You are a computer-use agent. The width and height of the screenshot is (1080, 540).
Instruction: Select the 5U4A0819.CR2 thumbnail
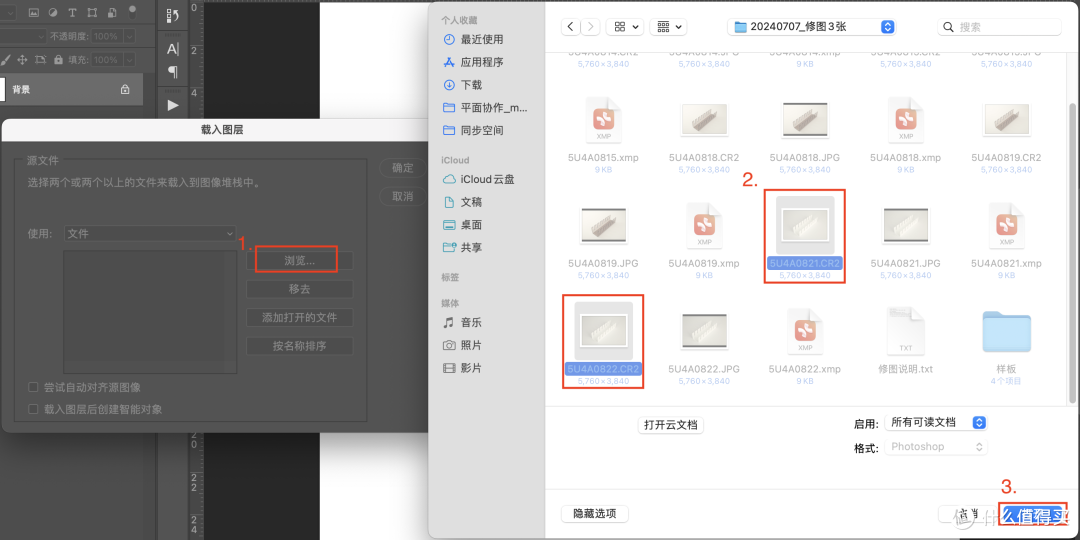1007,120
